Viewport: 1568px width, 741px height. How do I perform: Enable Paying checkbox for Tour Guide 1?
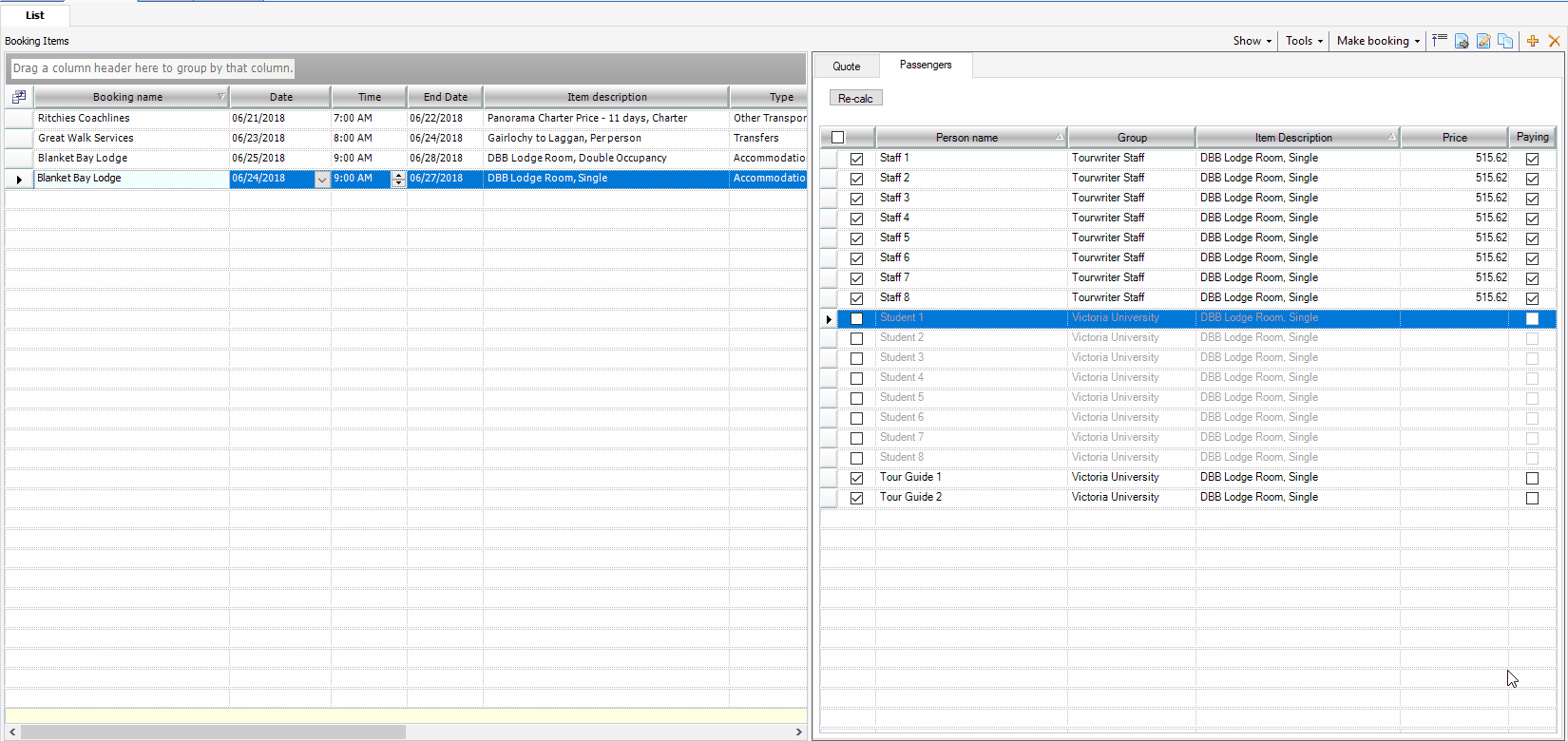1532,478
